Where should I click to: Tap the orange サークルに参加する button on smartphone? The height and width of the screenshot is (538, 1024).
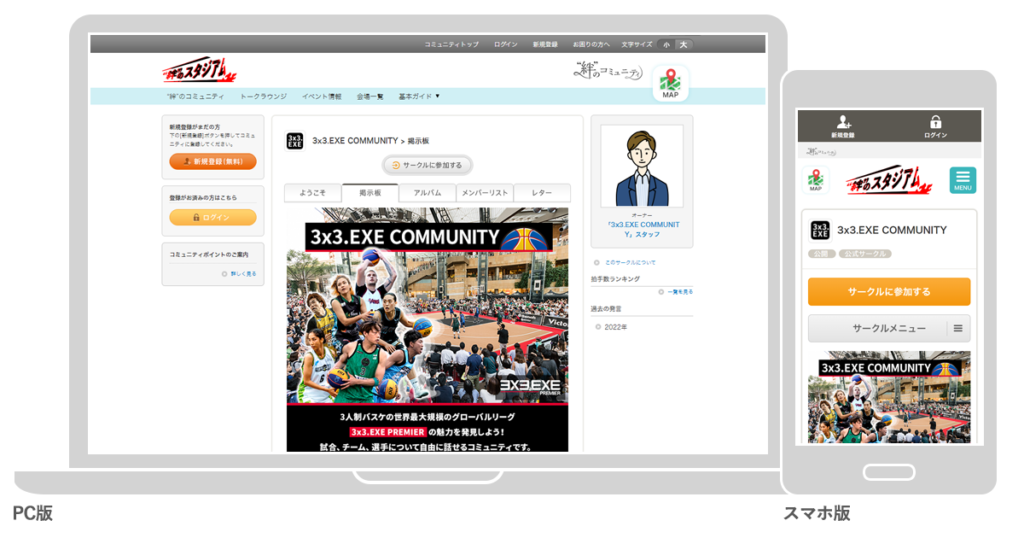(889, 292)
